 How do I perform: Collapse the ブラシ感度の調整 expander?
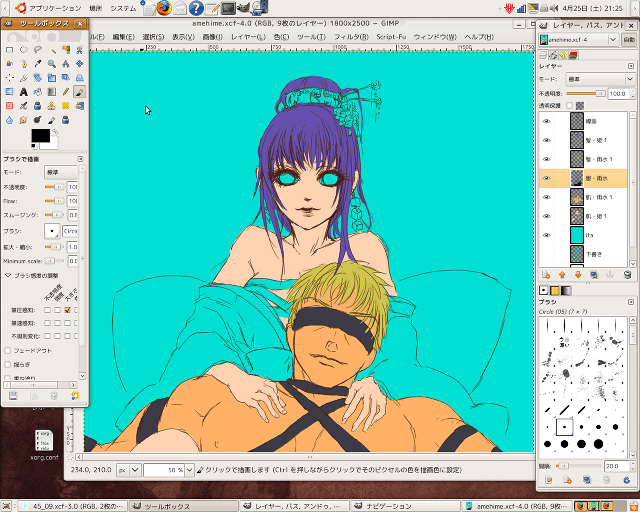pyautogui.click(x=8, y=276)
